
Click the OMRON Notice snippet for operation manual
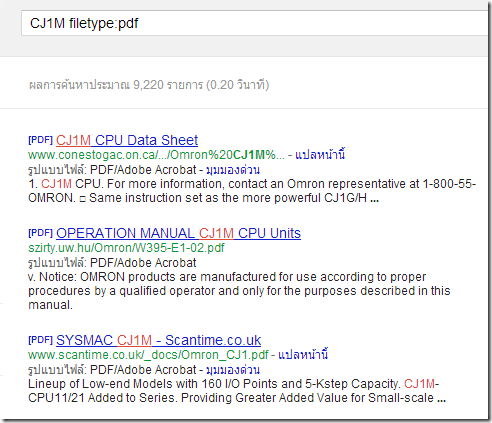point(239,291)
